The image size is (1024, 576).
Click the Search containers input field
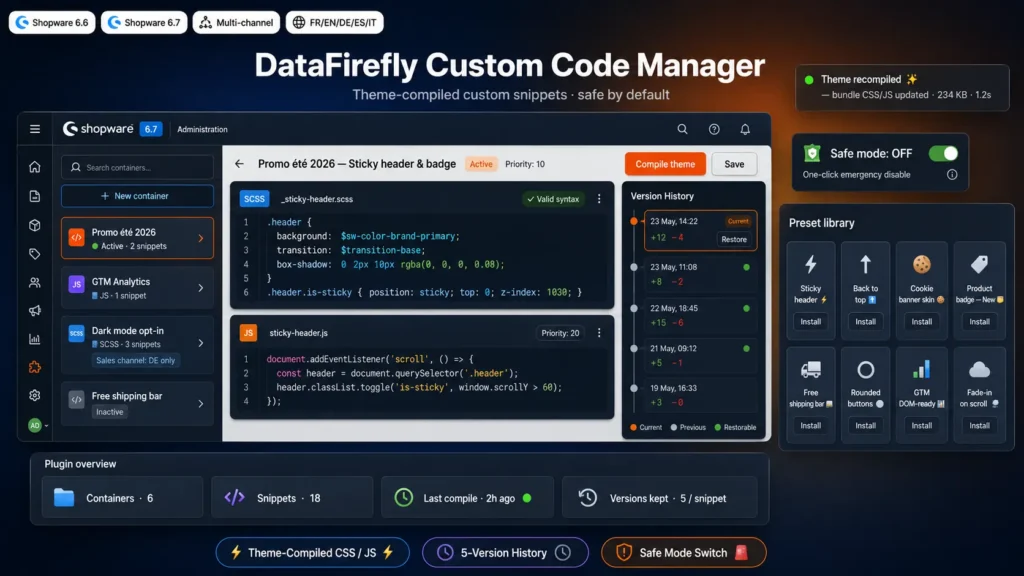137,167
